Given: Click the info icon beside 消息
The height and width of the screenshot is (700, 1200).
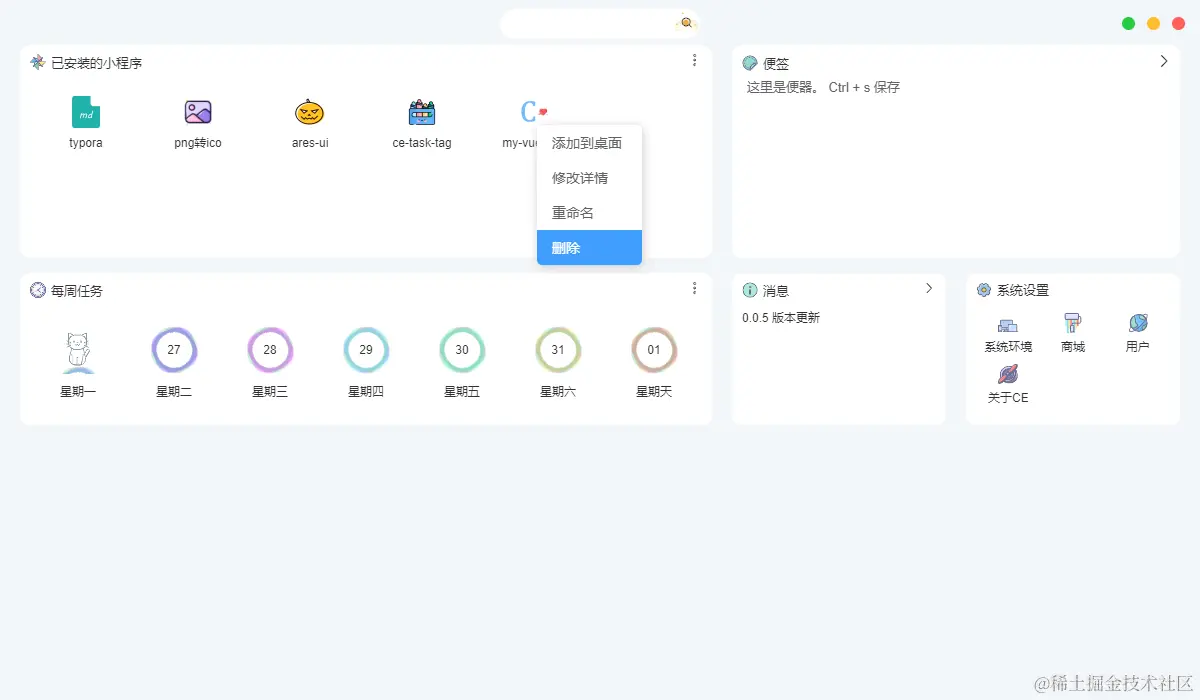Looking at the screenshot, I should click(x=750, y=290).
